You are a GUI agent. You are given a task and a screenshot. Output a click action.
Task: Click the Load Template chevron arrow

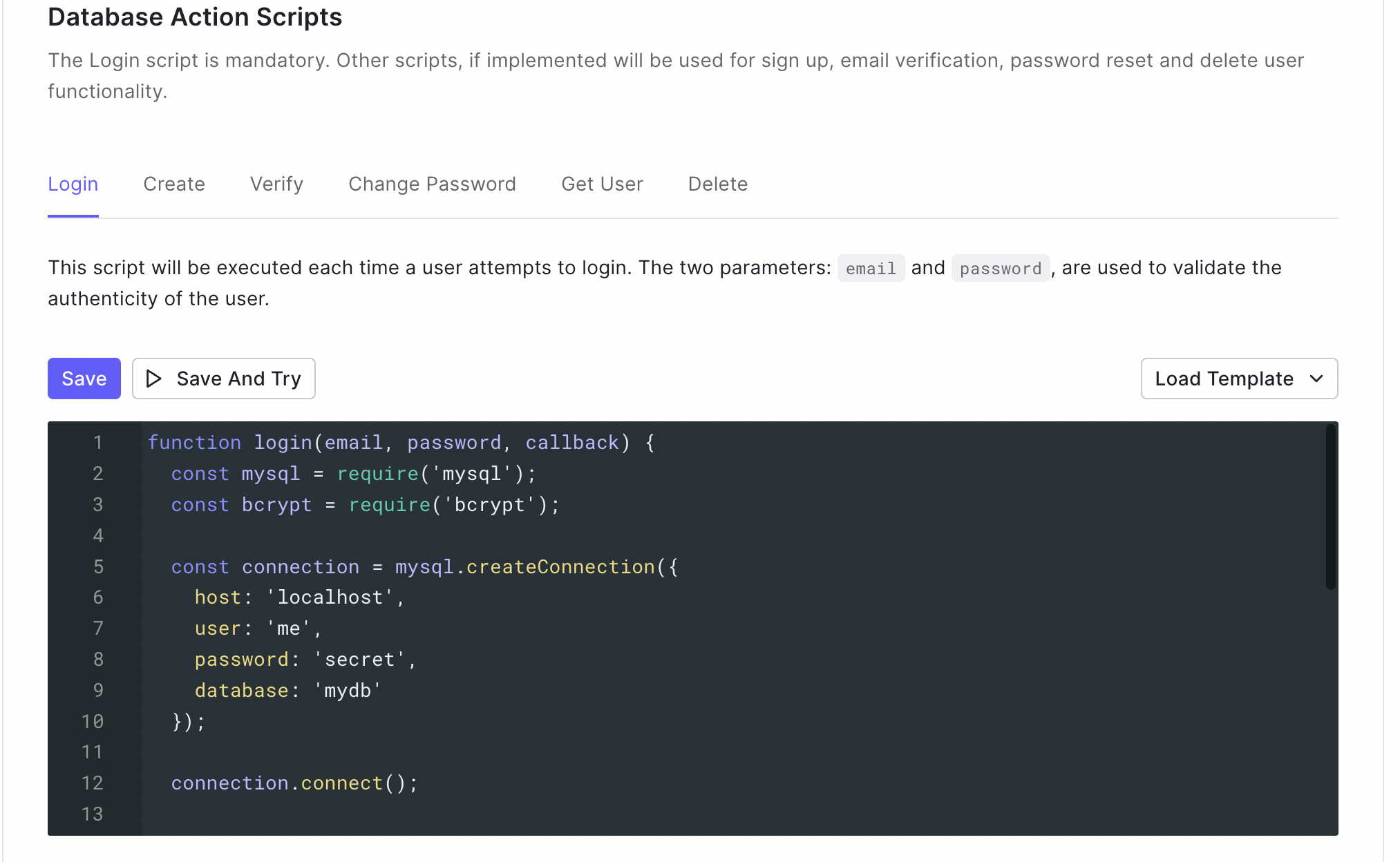1316,379
